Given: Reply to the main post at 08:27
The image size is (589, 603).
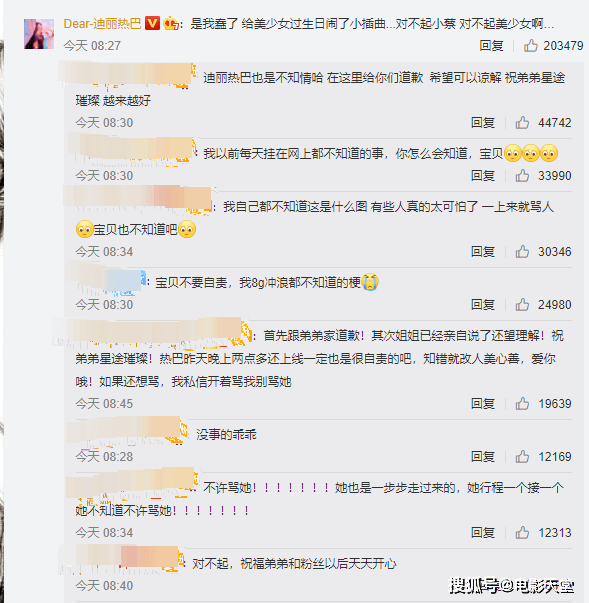Looking at the screenshot, I should (491, 46).
